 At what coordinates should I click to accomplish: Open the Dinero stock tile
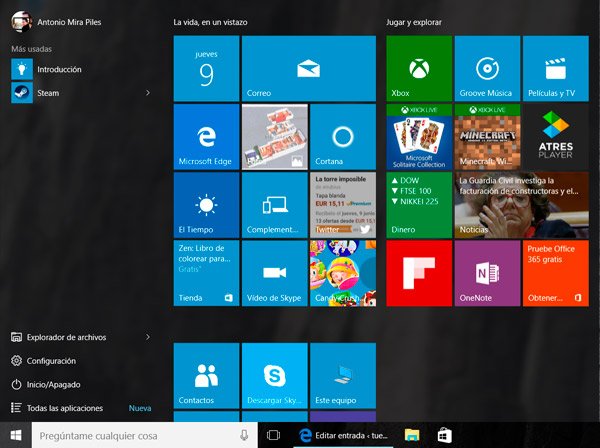pyautogui.click(x=419, y=205)
